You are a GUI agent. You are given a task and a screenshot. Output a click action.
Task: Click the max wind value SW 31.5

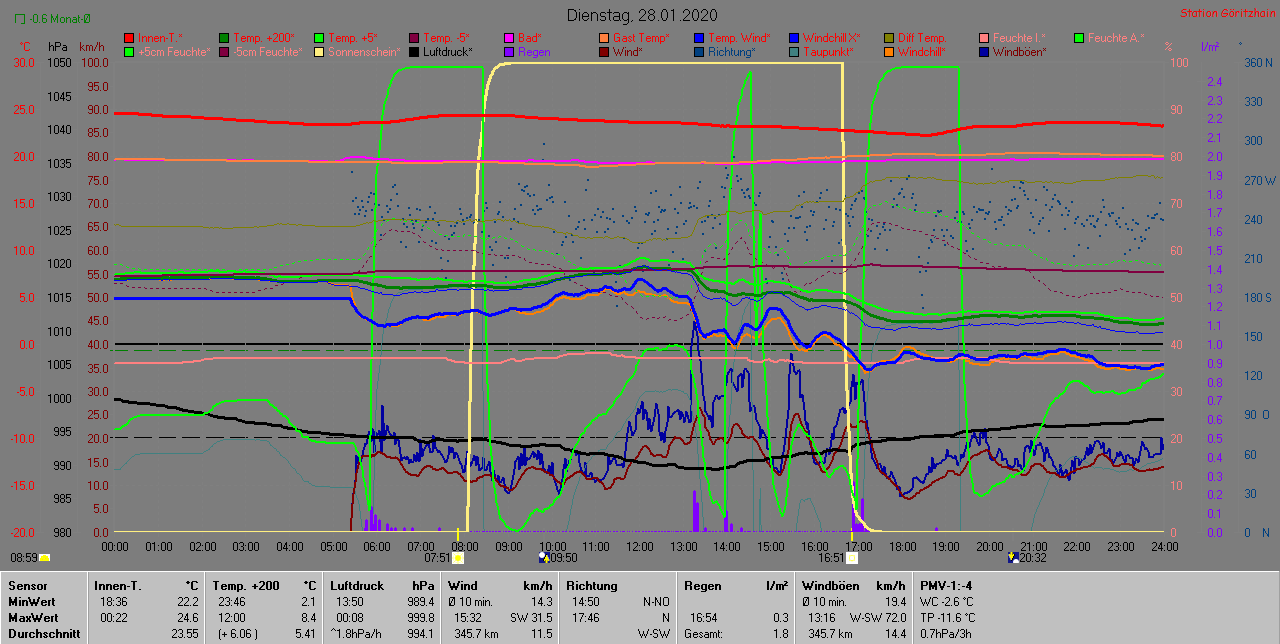531,617
